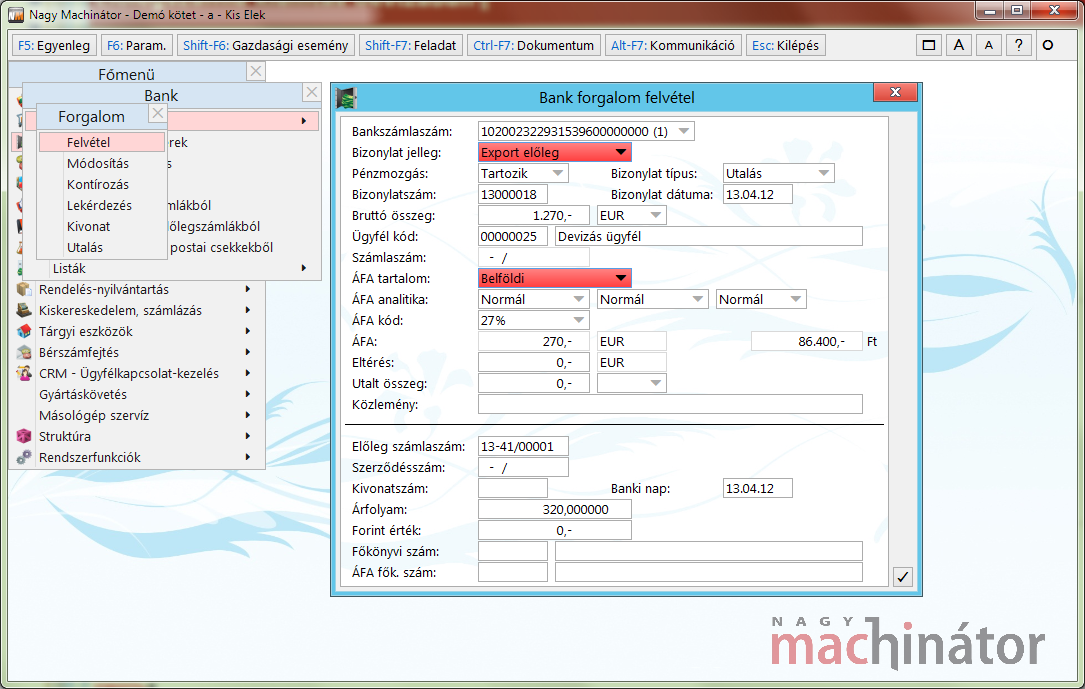Open the first ÁFA analitika dropdown
Screen dimensions: 1085x689
click(578, 300)
